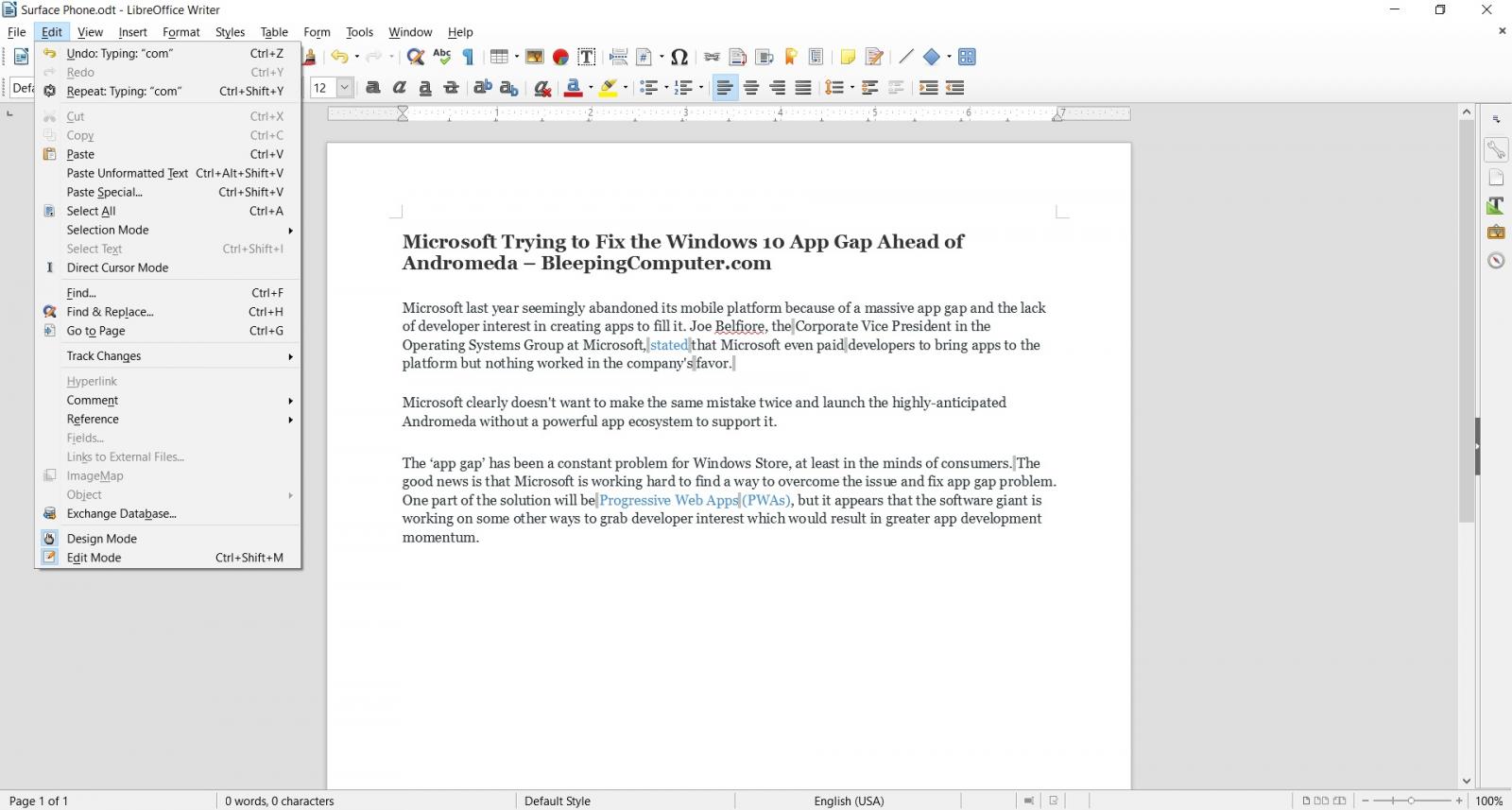
Task: Open sidebar Styles panel
Action: (x=1496, y=204)
